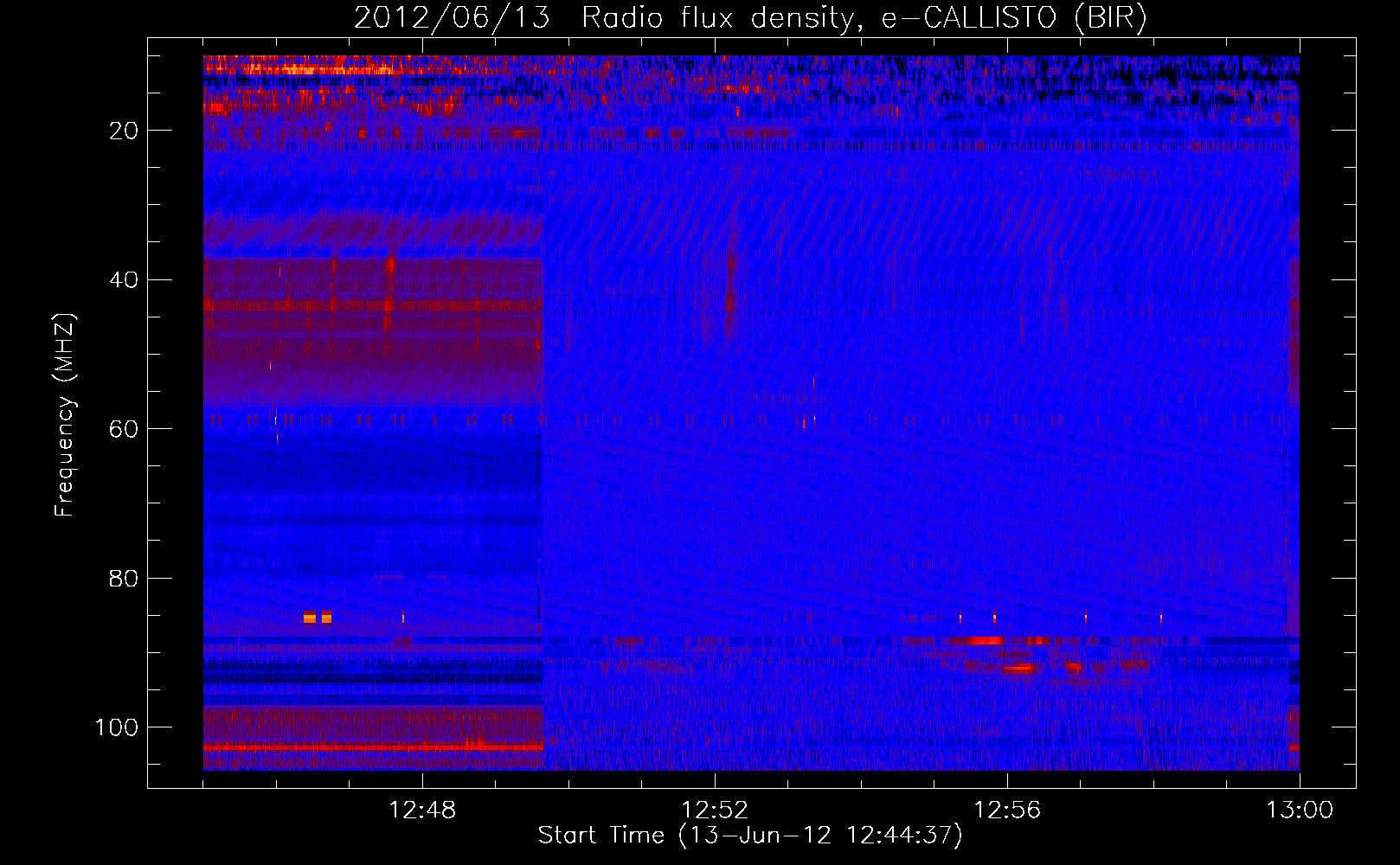Click the 'Frequency (MHZ)' axis label

click(65, 415)
